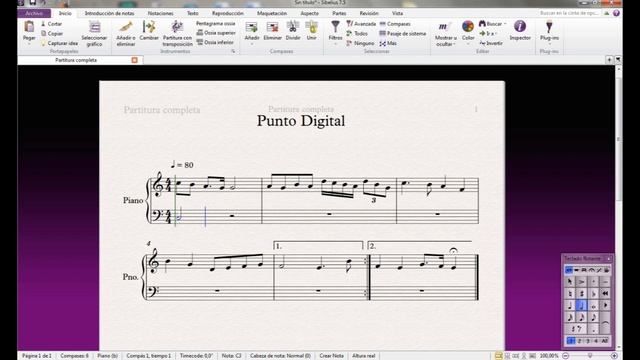Open the Buscar binoculars dropdown

pyautogui.click(x=492, y=24)
